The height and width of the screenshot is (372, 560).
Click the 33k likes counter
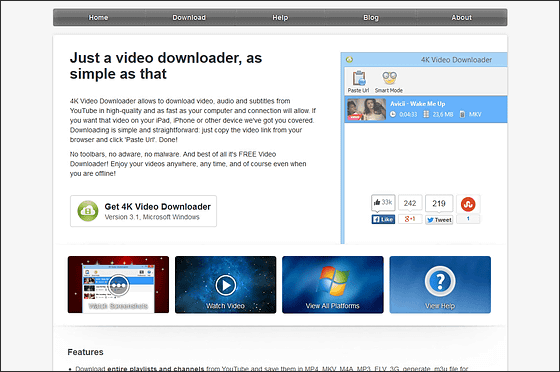coord(383,202)
